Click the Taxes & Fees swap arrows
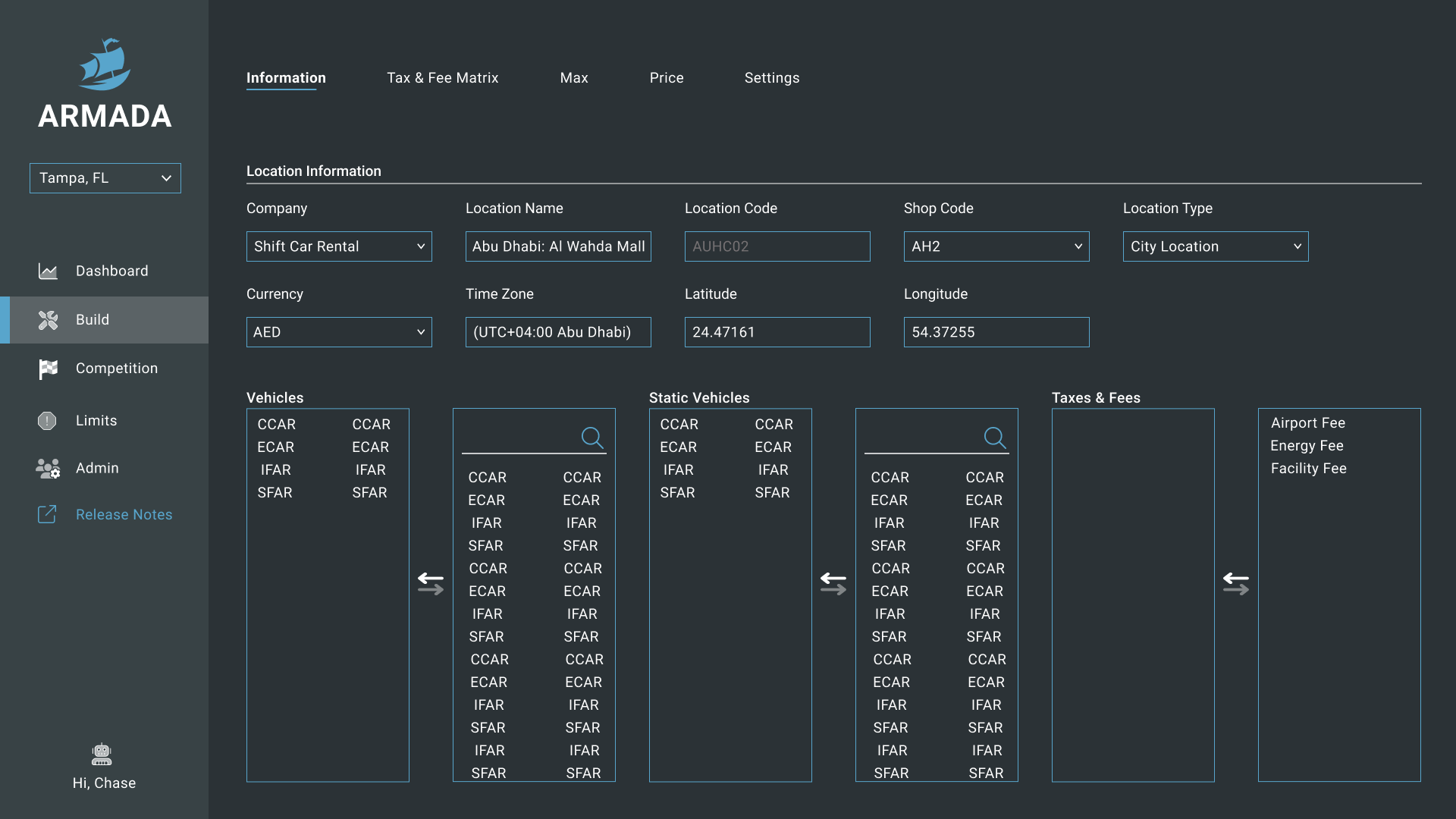Screen dimensions: 1456x819 pos(1235,583)
